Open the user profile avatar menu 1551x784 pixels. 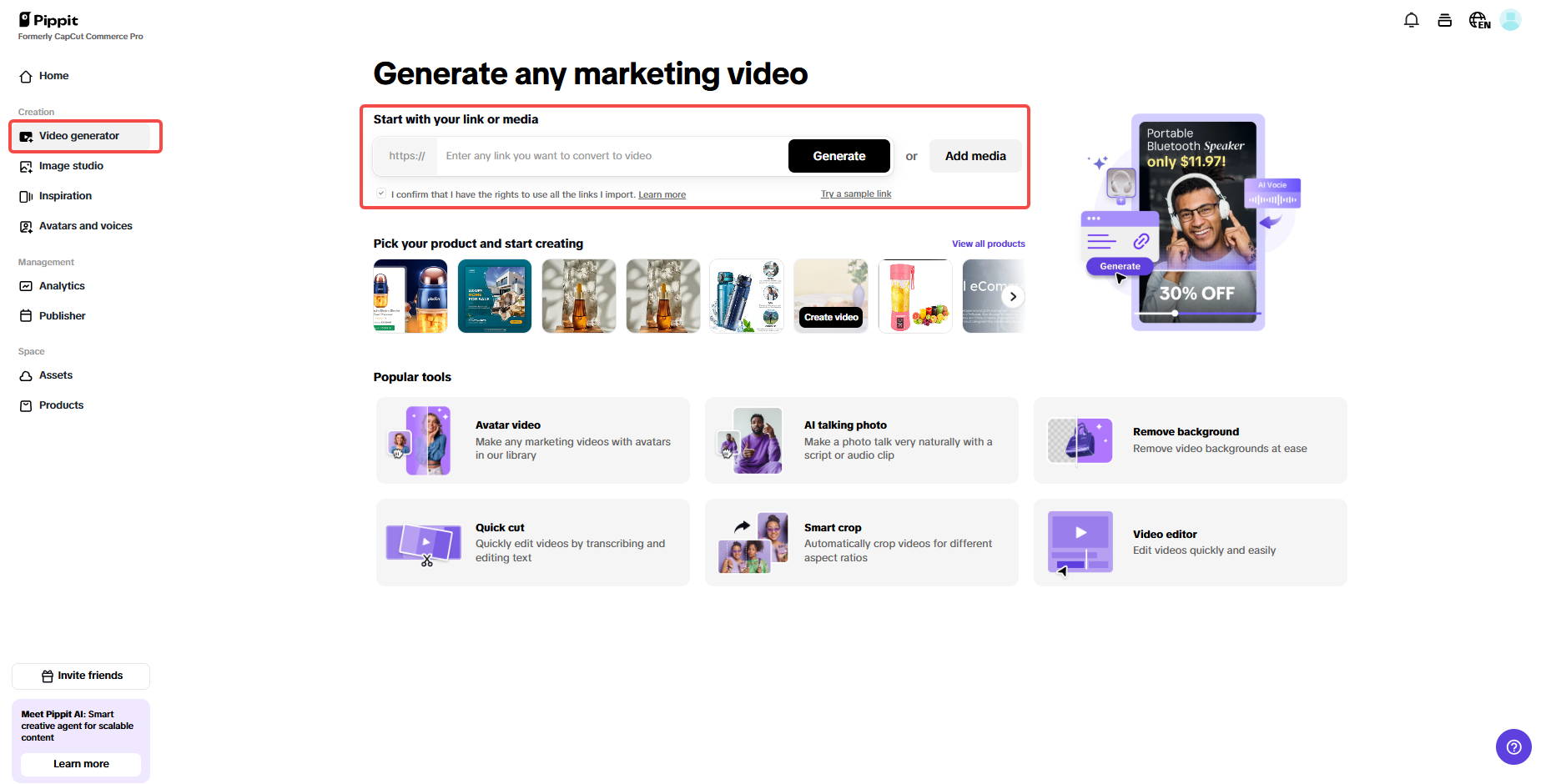(1510, 19)
